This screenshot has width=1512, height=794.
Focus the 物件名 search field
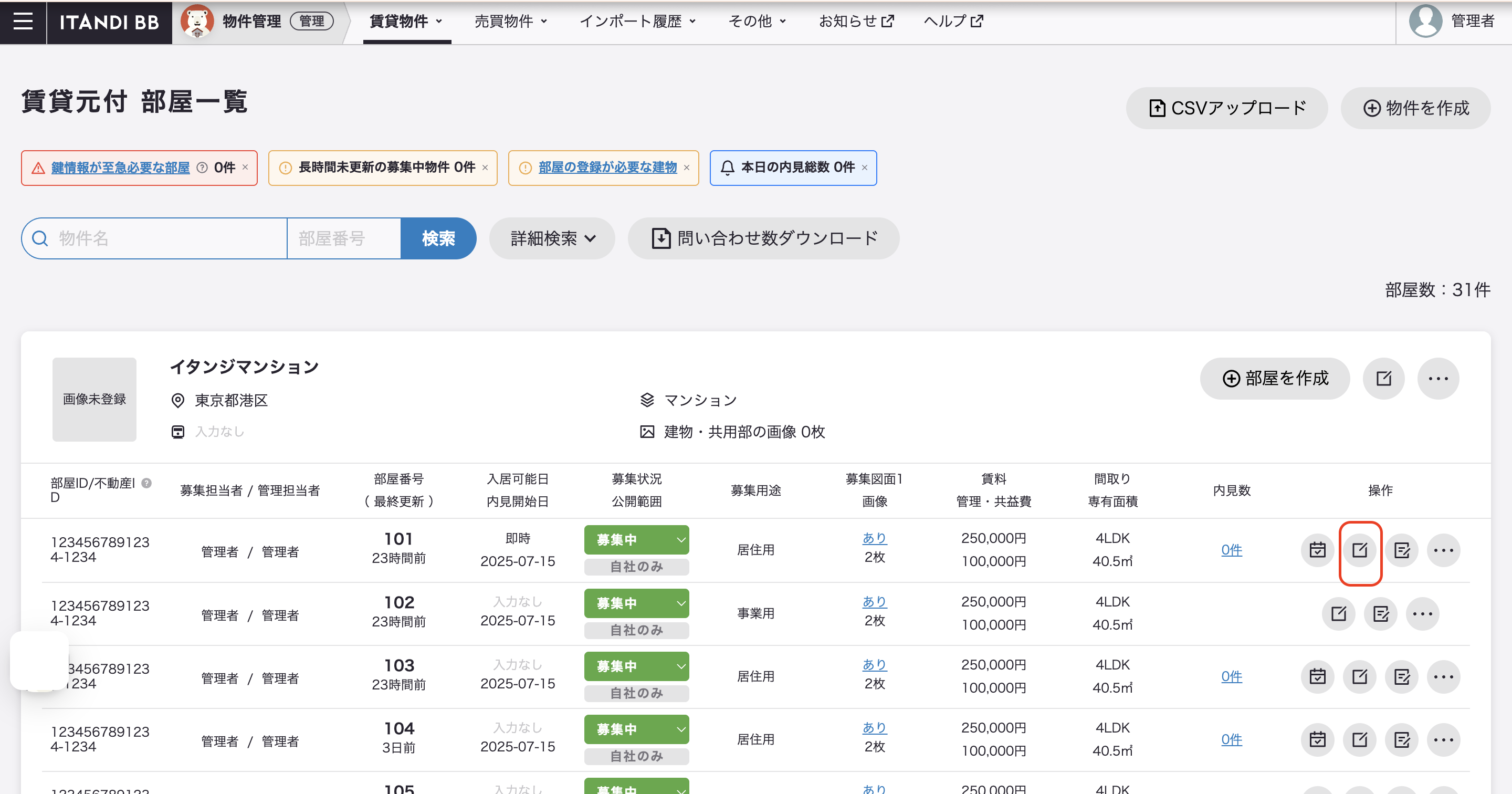tap(155, 238)
